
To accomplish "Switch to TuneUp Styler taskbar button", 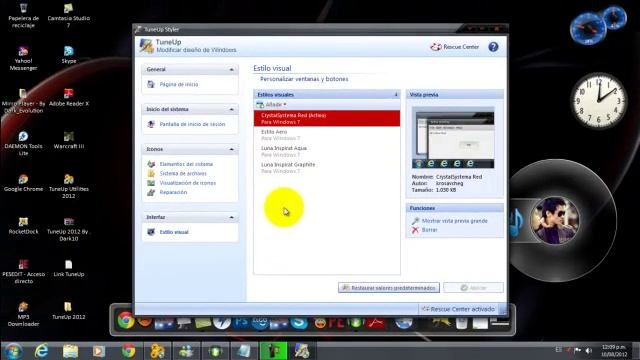I will point(302,351).
